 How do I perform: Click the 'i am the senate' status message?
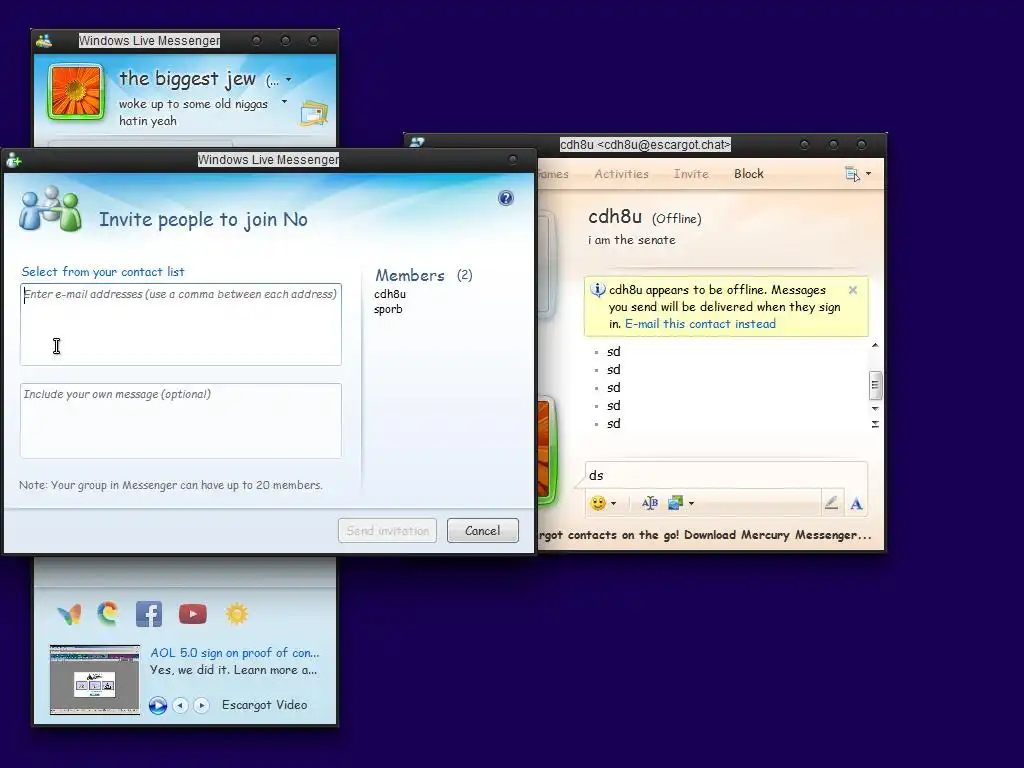[632, 240]
